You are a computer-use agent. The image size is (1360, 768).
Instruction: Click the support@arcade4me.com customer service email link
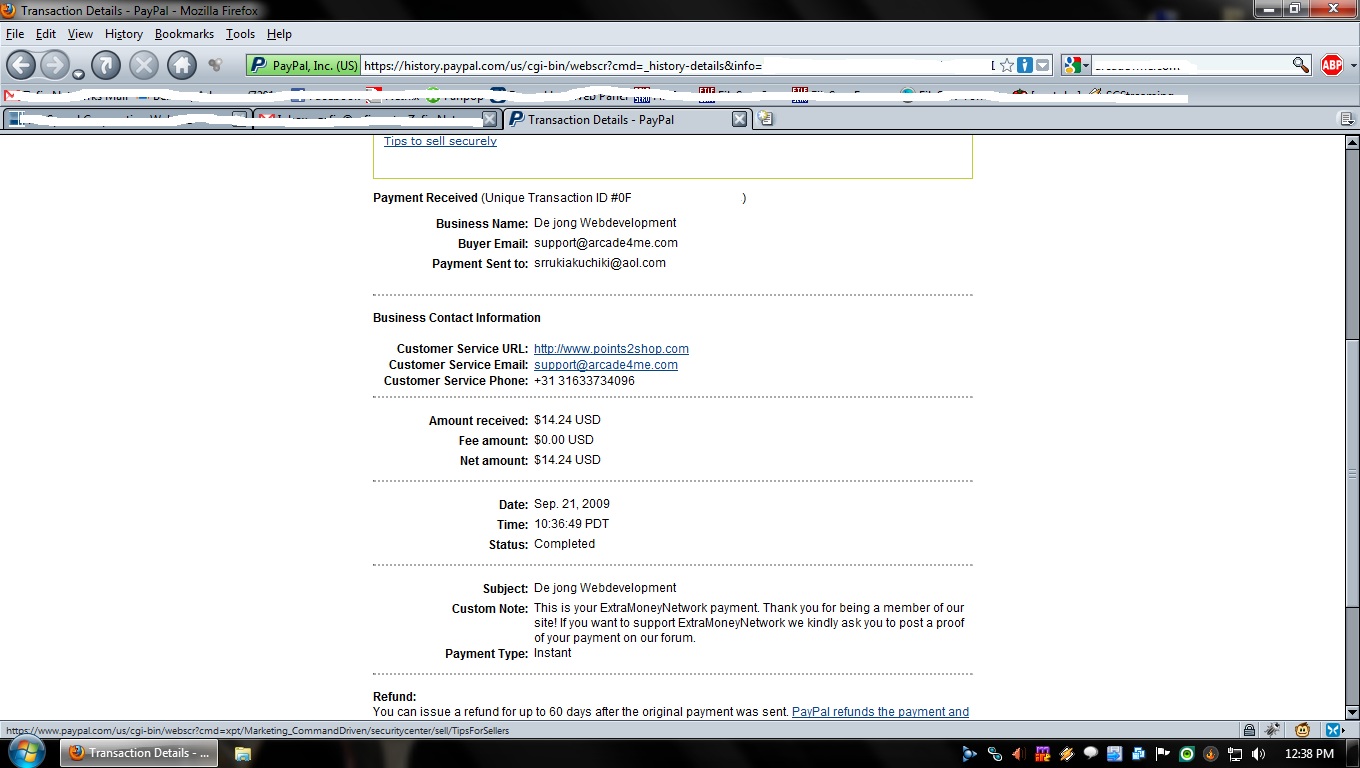[x=606, y=365]
